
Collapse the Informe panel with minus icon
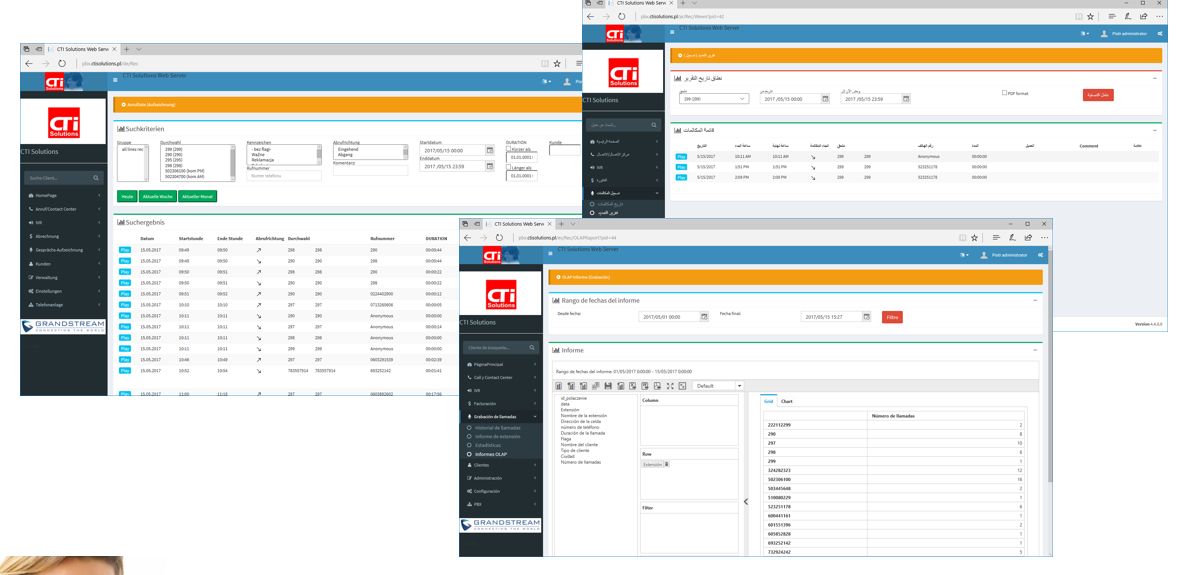click(1034, 350)
